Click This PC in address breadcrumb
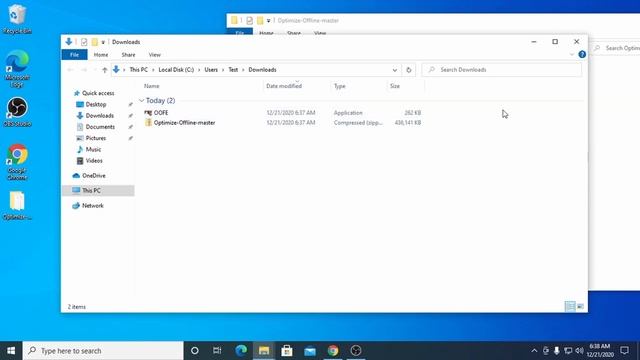The height and width of the screenshot is (360, 640). [138, 70]
